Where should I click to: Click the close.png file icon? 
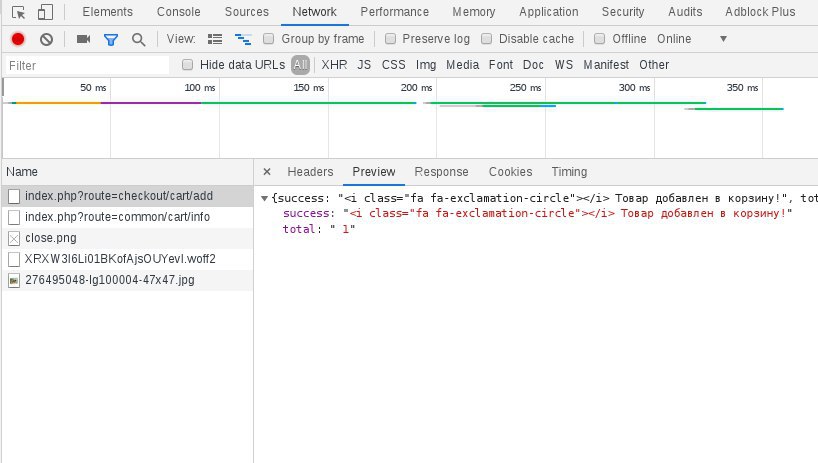(14, 238)
